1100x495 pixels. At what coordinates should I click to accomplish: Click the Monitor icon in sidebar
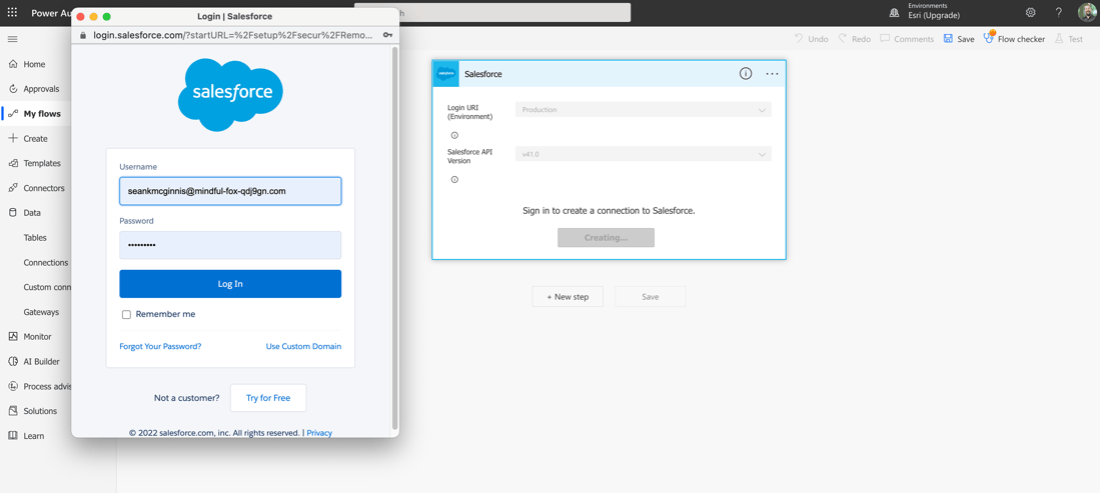click(x=13, y=337)
